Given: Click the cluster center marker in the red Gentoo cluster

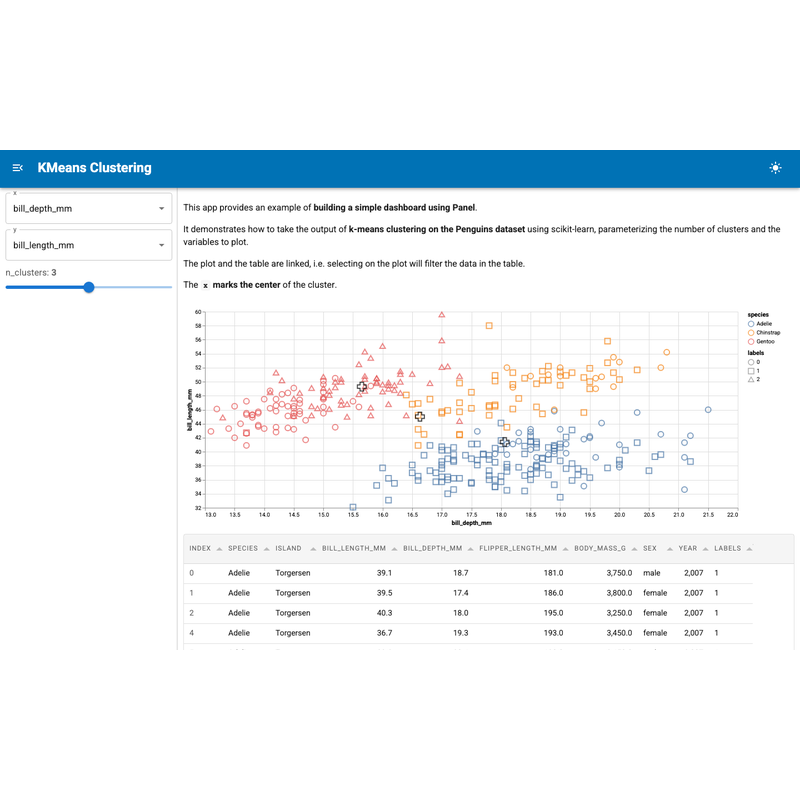Looking at the screenshot, I should point(362,387).
